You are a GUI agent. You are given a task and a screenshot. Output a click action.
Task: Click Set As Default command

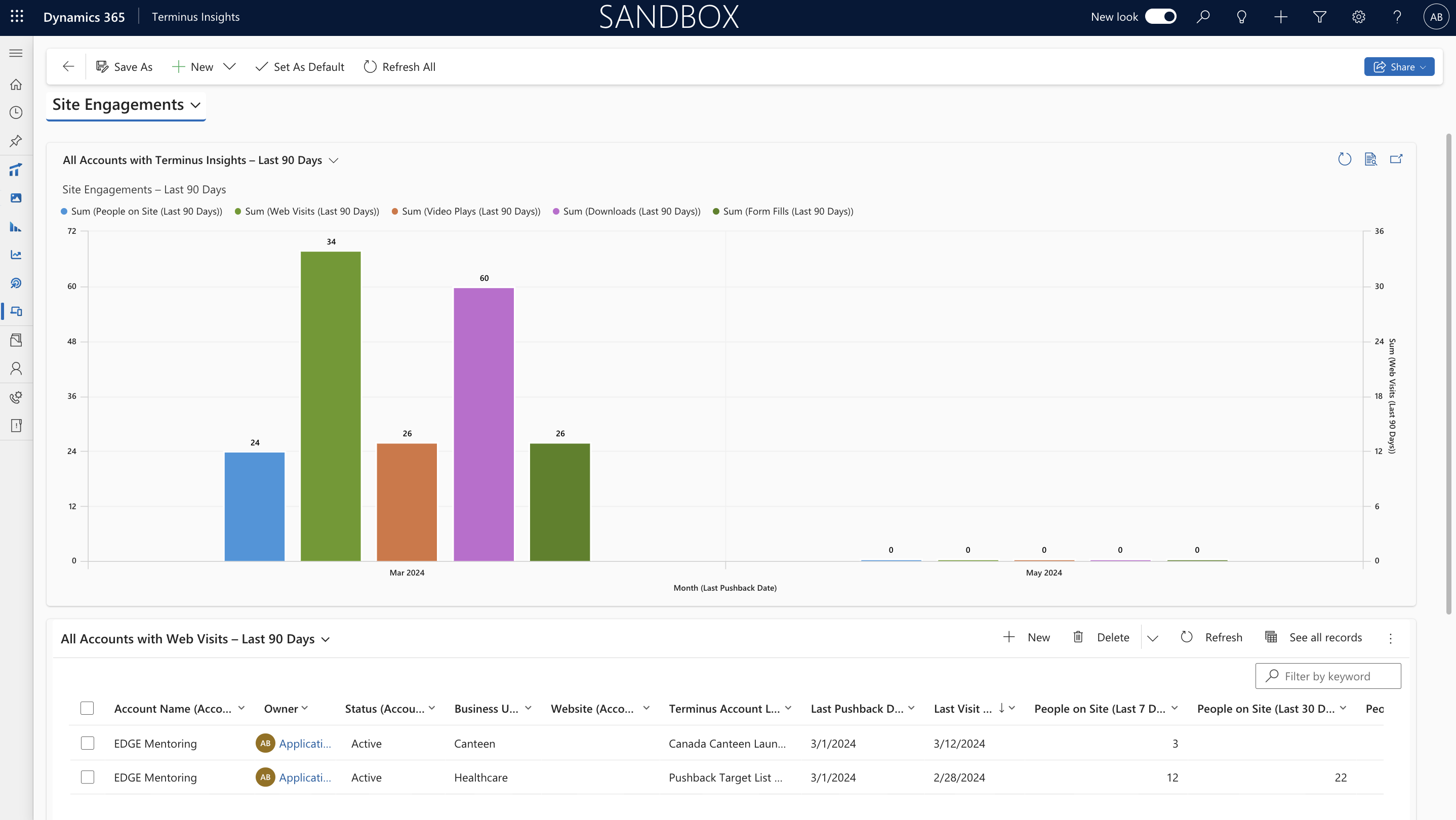pyautogui.click(x=300, y=67)
